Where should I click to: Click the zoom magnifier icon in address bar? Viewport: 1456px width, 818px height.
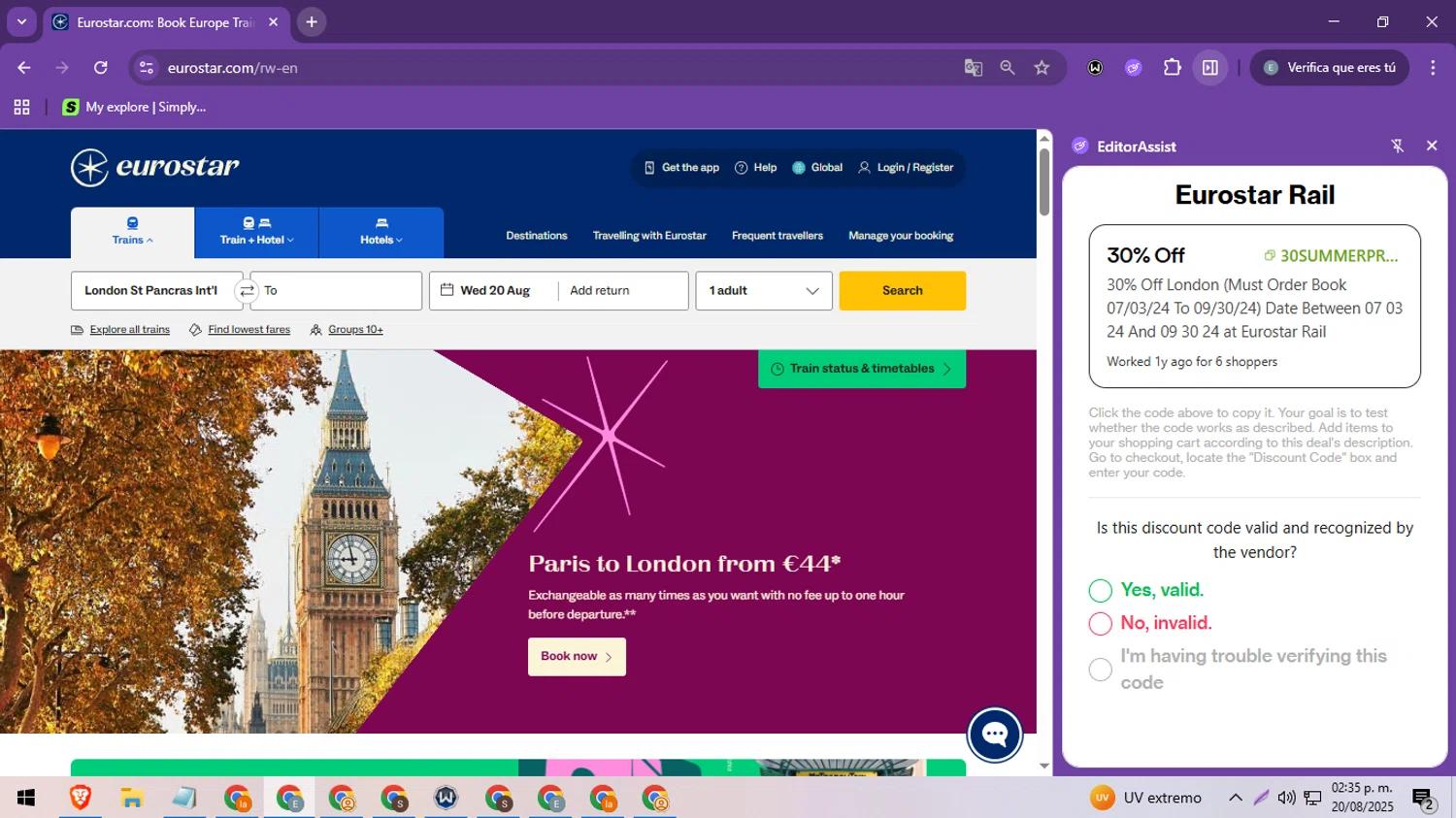tap(1008, 68)
